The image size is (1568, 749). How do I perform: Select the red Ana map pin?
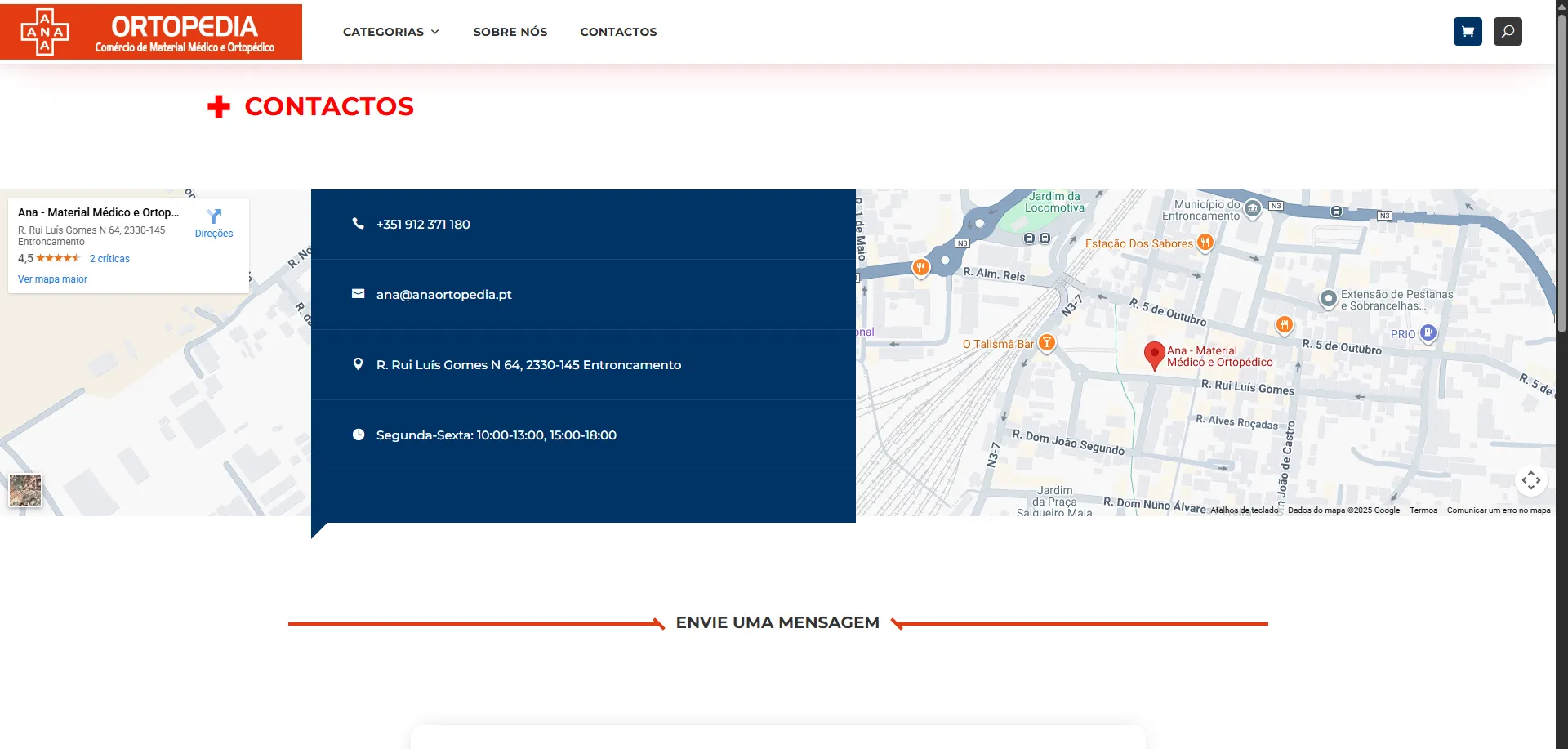click(x=1154, y=355)
